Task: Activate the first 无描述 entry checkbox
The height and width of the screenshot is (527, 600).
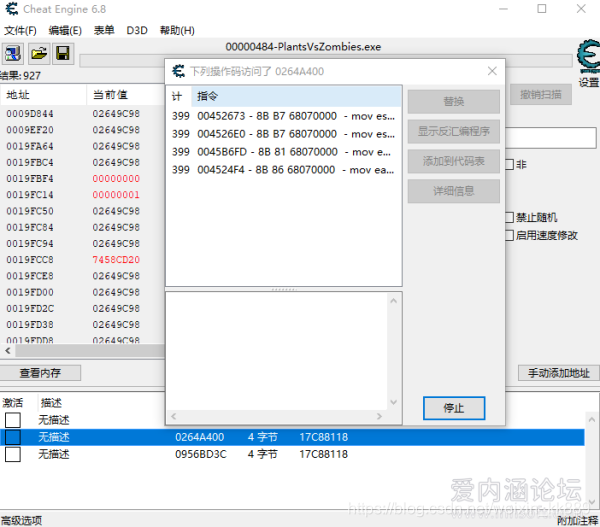Action: click(x=13, y=420)
